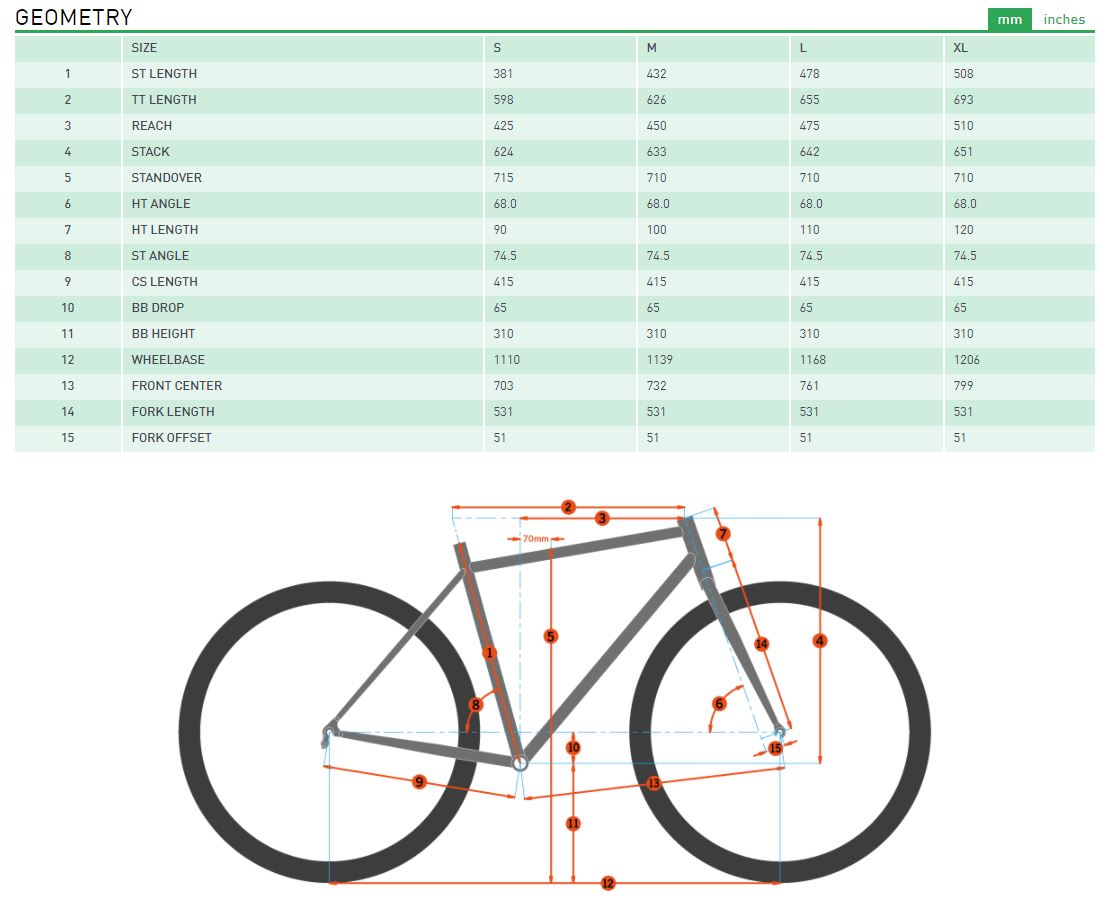Click fork length marker 14
This screenshot has height=923, width=1109.
point(761,643)
